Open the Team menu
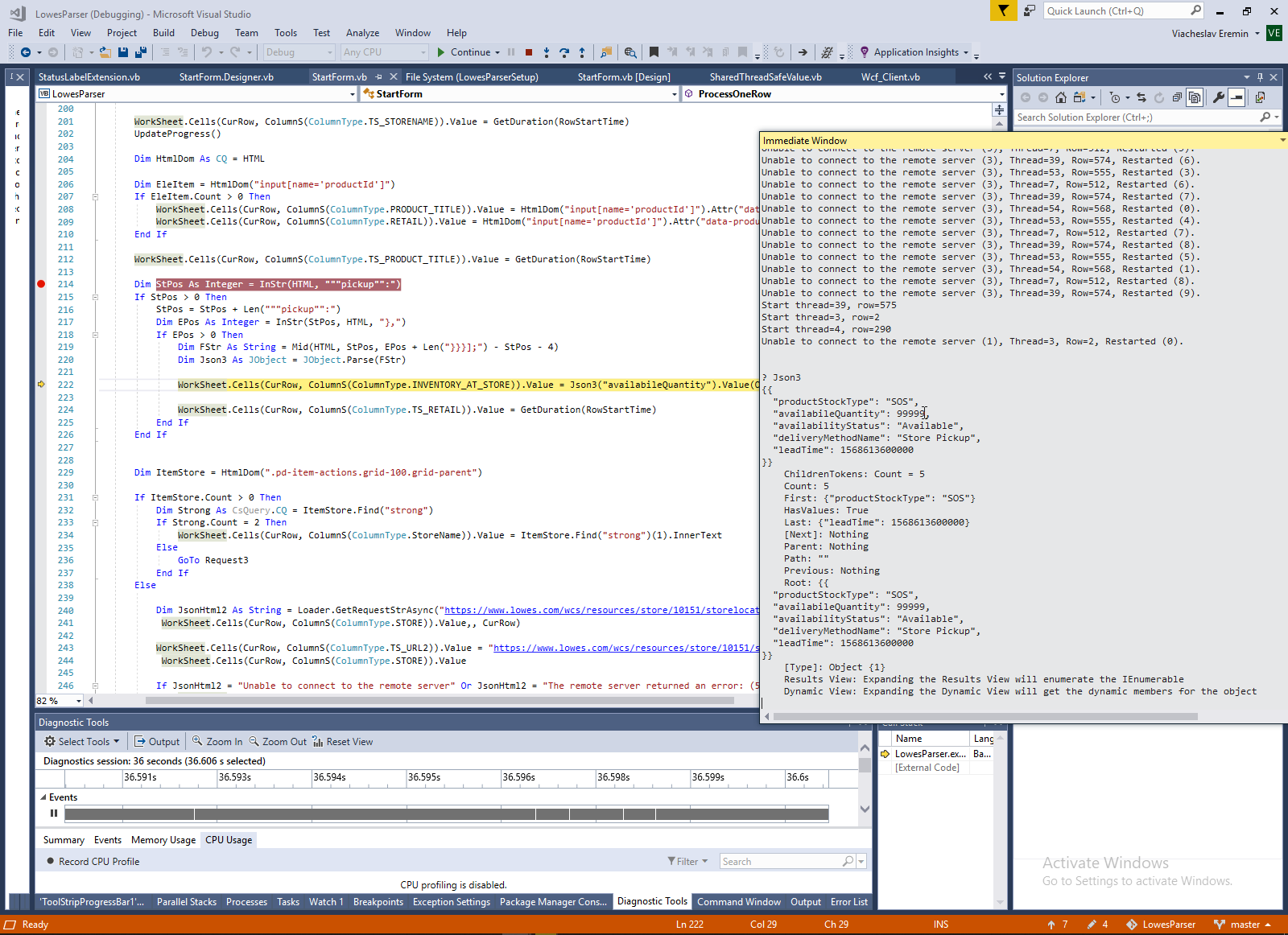 pyautogui.click(x=246, y=33)
